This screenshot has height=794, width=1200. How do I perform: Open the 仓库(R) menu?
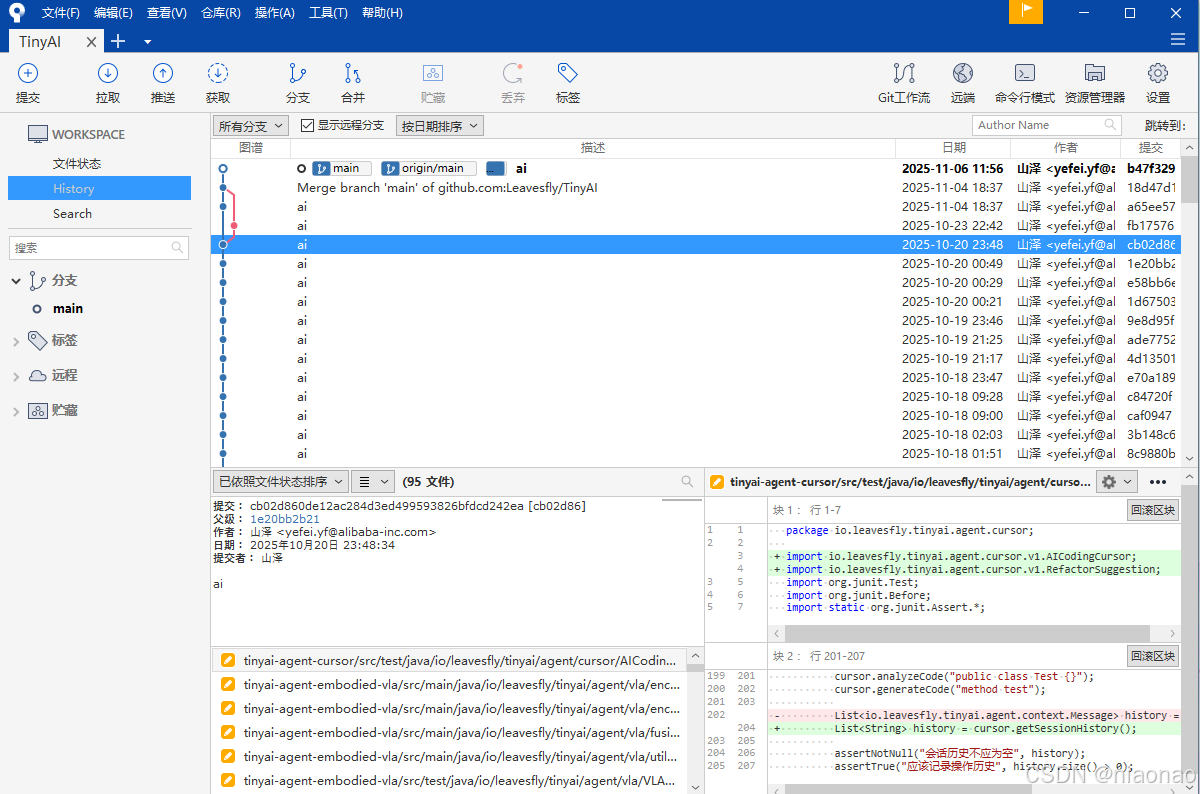point(220,13)
